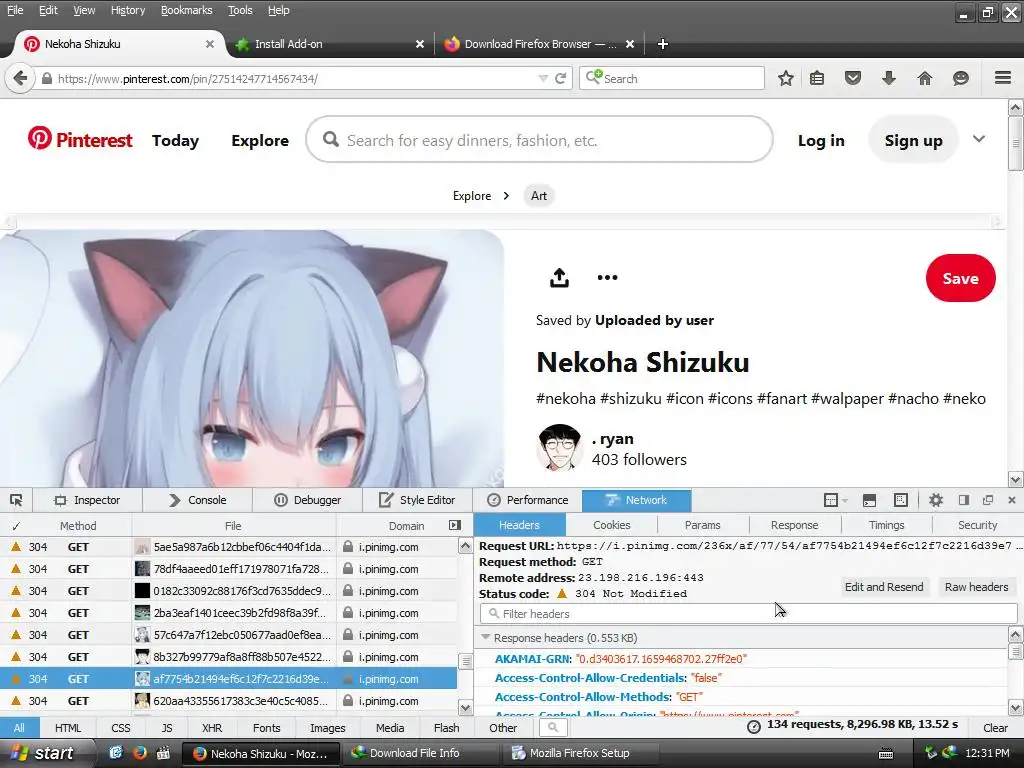Open the URL bar history dropdown
This screenshot has width=1024, height=768.
543,78
